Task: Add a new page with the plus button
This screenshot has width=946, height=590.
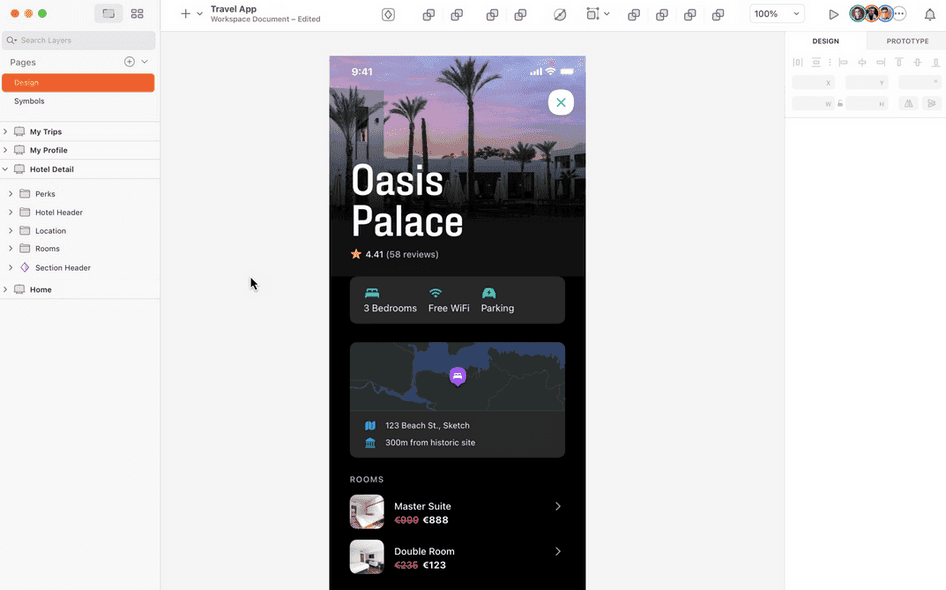Action: click(x=128, y=61)
